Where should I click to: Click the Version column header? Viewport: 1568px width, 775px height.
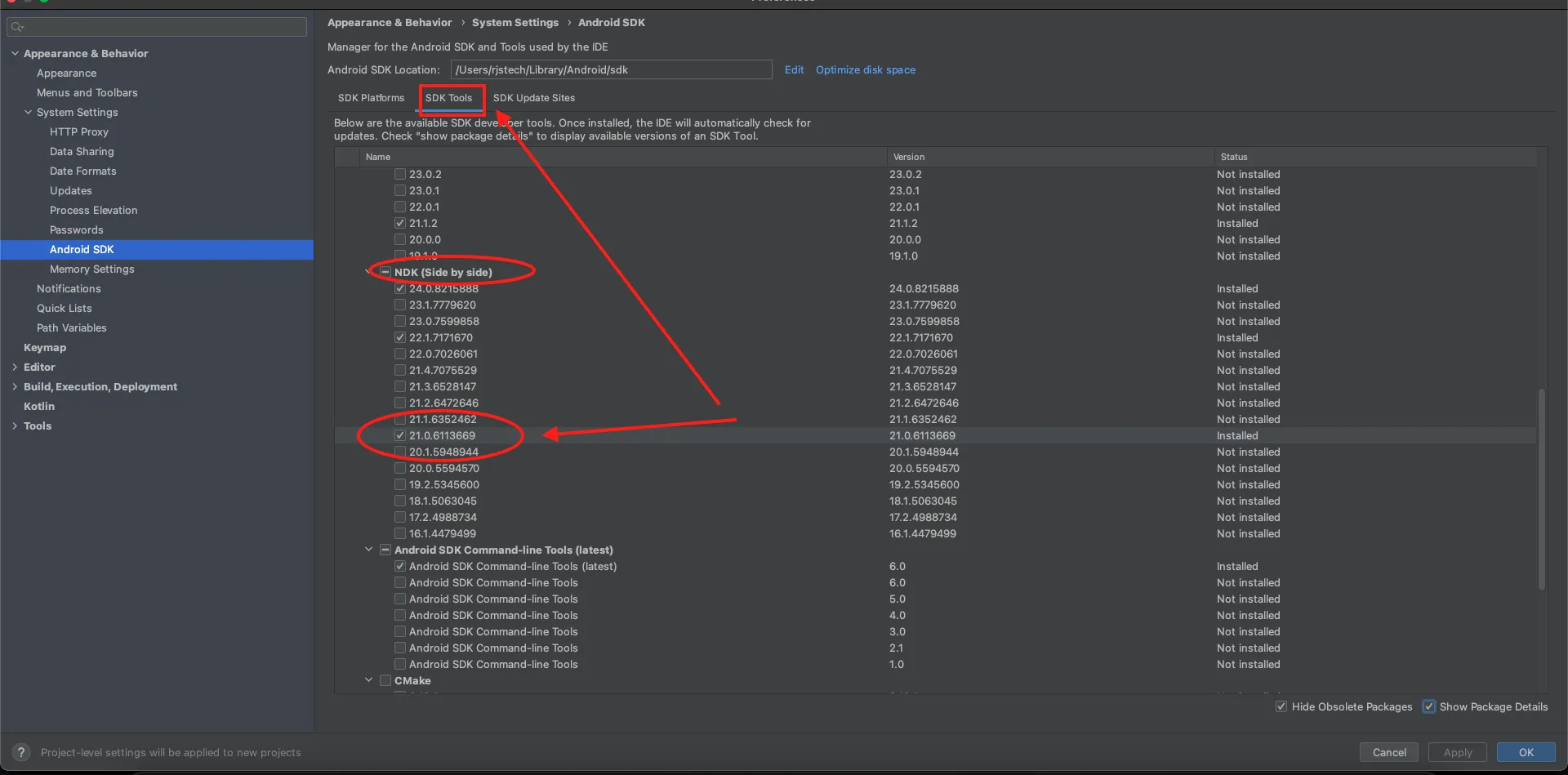[1050, 157]
